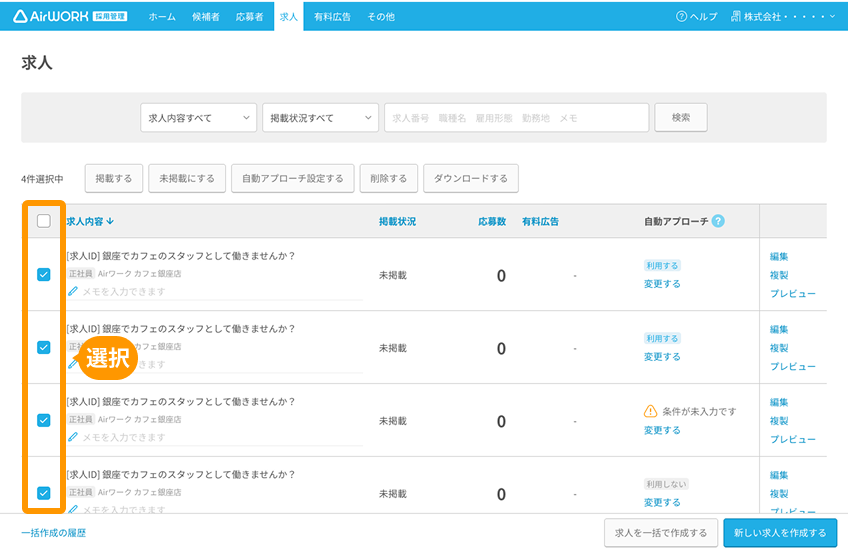Click the company building icon in header
The width and height of the screenshot is (848, 552).
pos(736,16)
